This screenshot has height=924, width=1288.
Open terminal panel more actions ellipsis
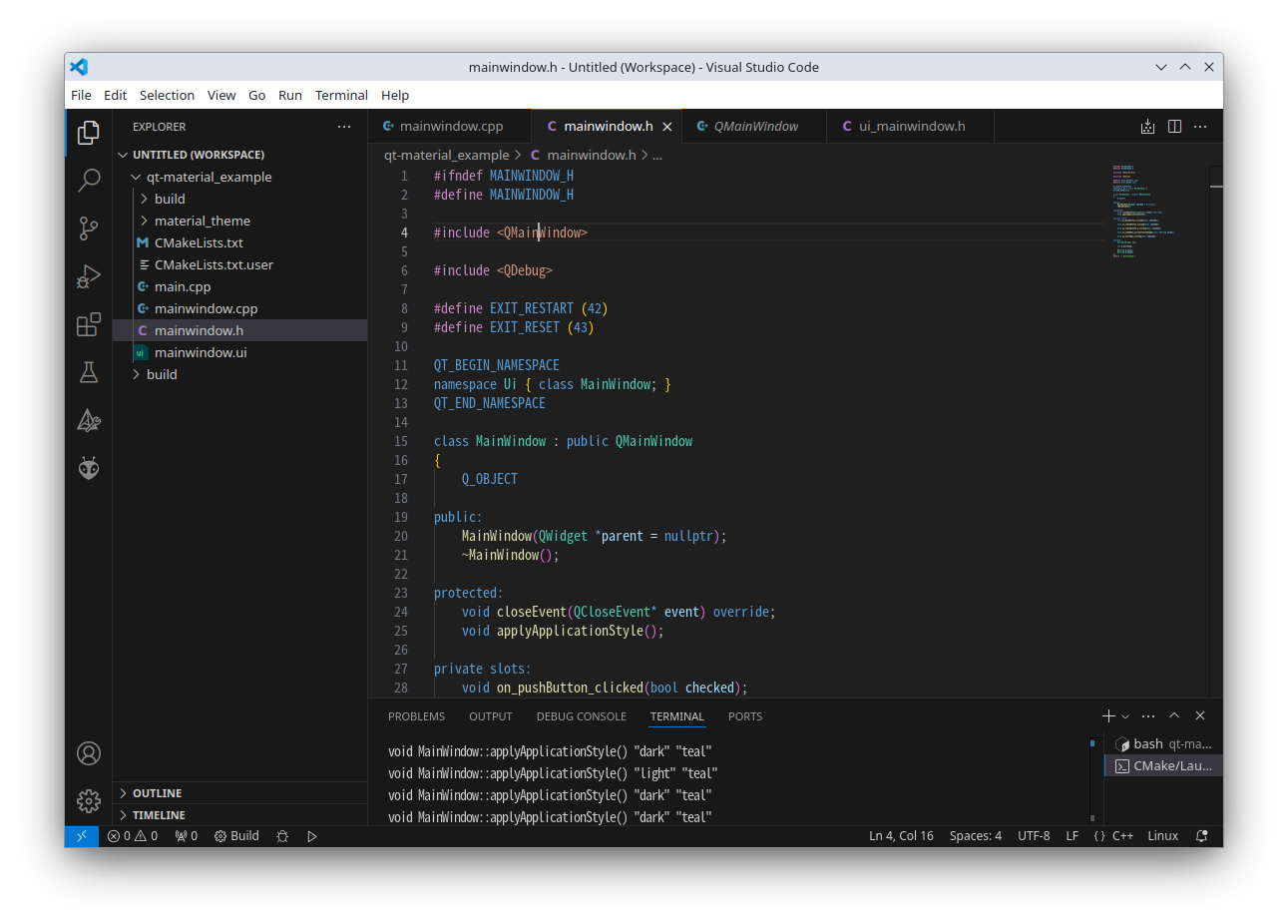click(x=1148, y=715)
